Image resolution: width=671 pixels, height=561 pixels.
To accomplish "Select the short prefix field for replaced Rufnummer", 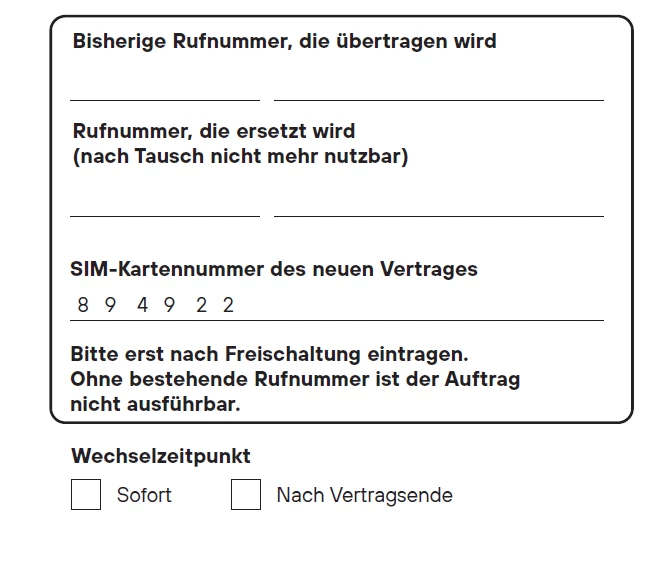I will point(165,201).
